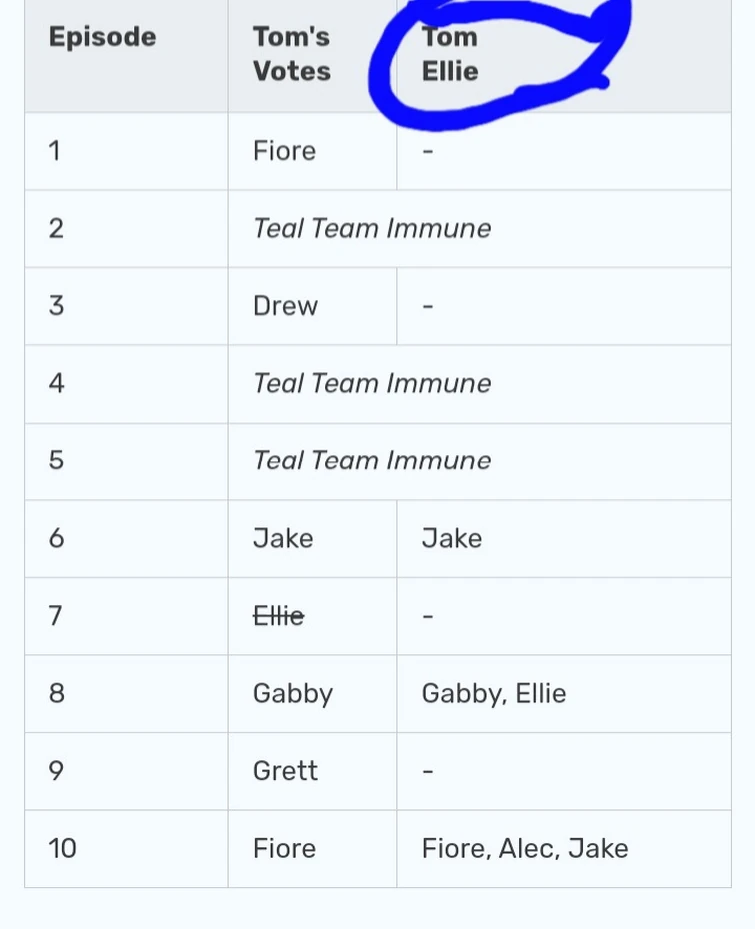Click the dash in episode 9 row
Screen dimensions: 755x929
click(x=428, y=771)
